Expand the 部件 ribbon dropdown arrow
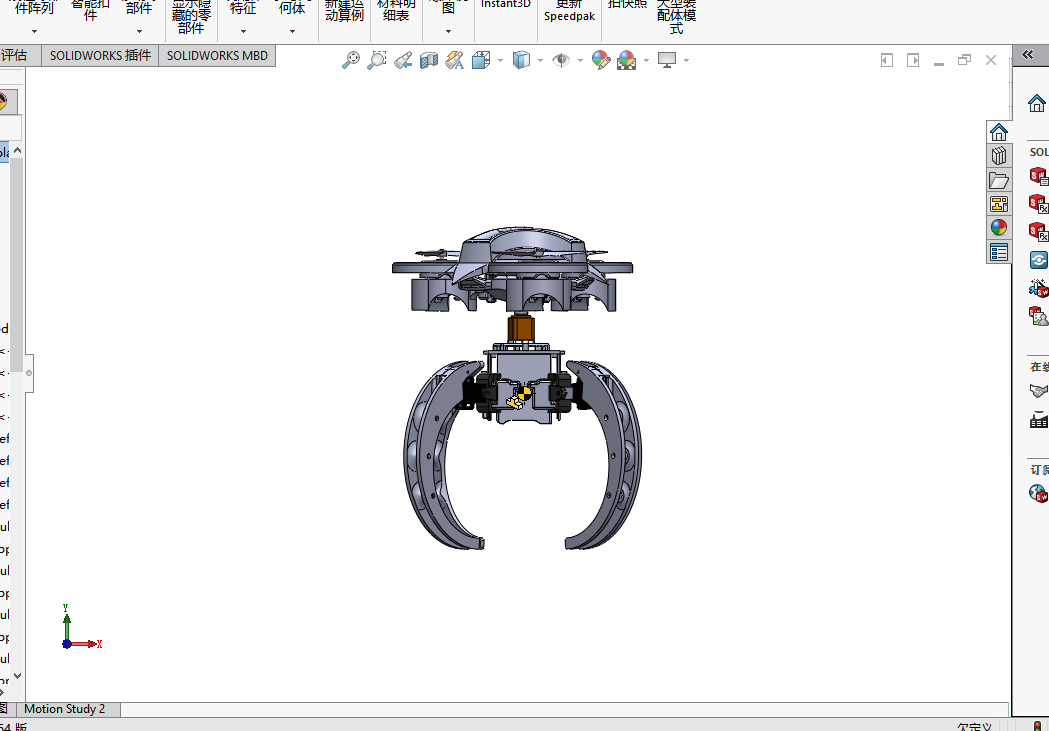Image resolution: width=1049 pixels, height=731 pixels. click(x=139, y=31)
